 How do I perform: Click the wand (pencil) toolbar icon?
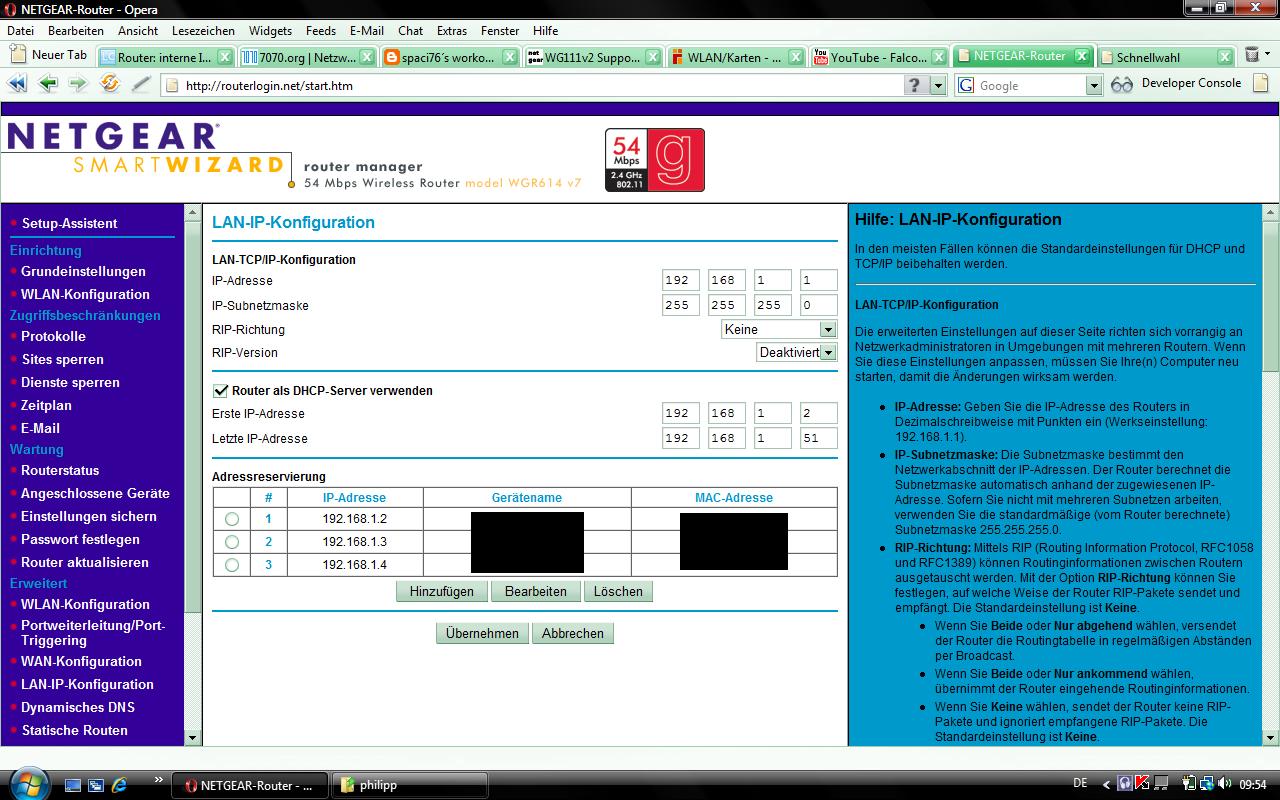point(141,85)
